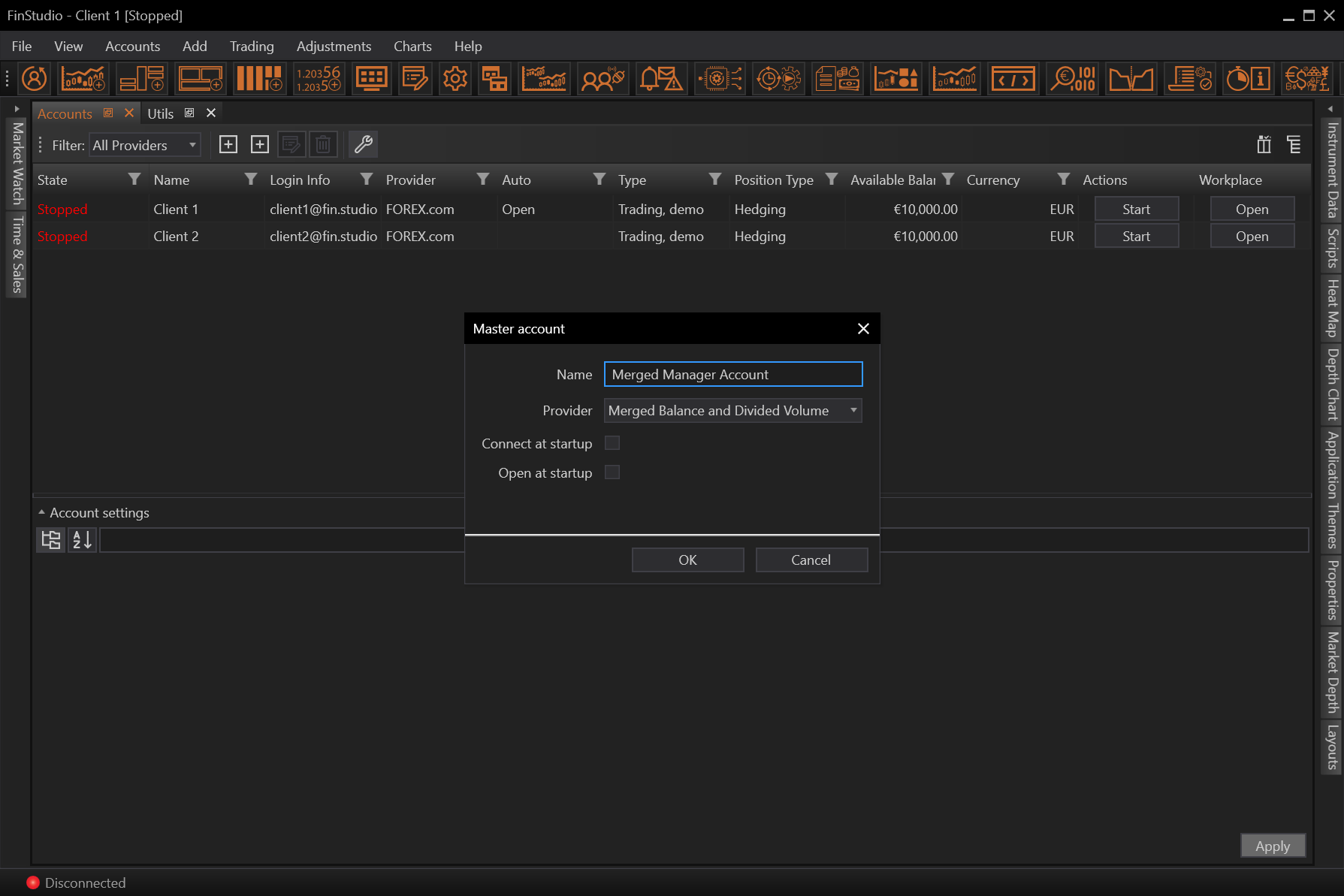Viewport: 1344px width, 896px height.
Task: Click the user account toolbar icon
Action: click(35, 78)
